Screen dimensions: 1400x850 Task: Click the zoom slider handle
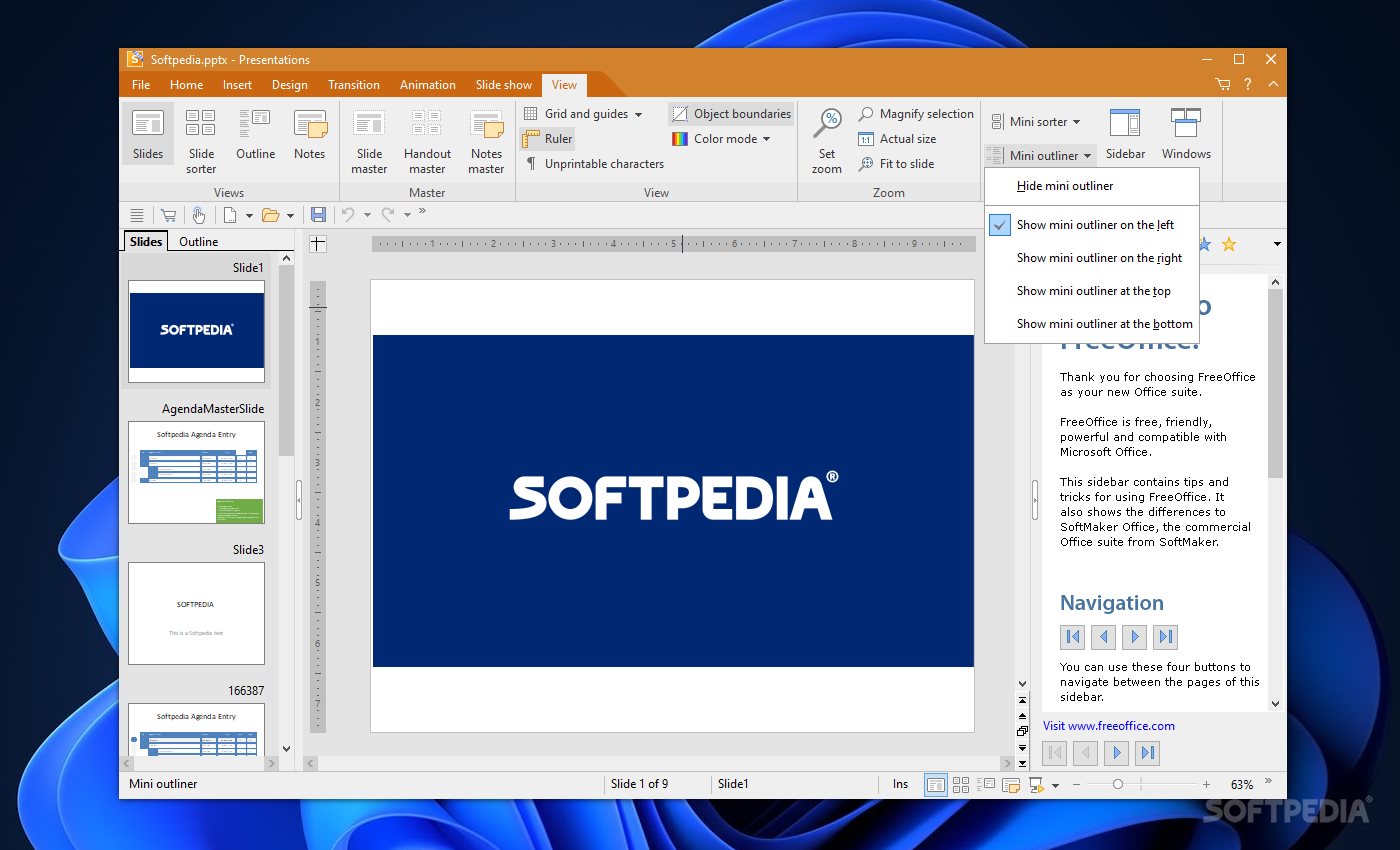[x=1118, y=785]
